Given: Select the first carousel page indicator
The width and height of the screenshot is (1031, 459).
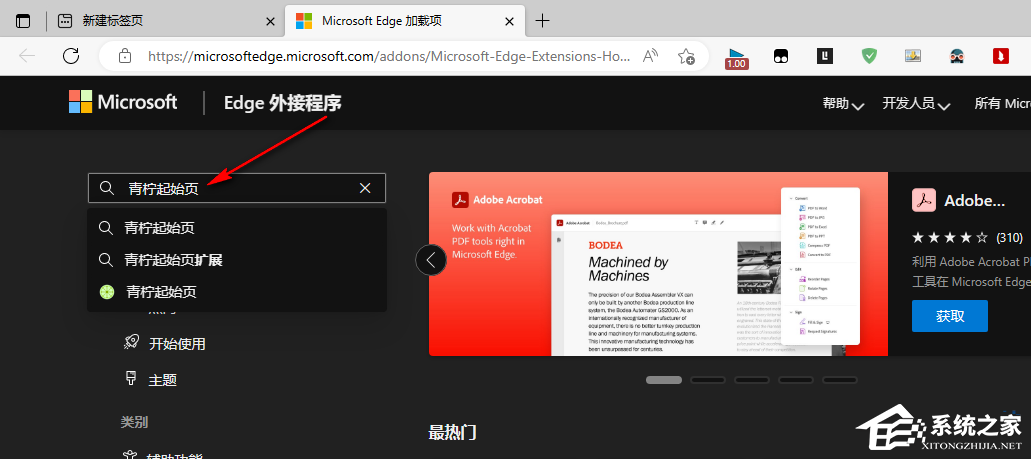Looking at the screenshot, I should tap(663, 380).
